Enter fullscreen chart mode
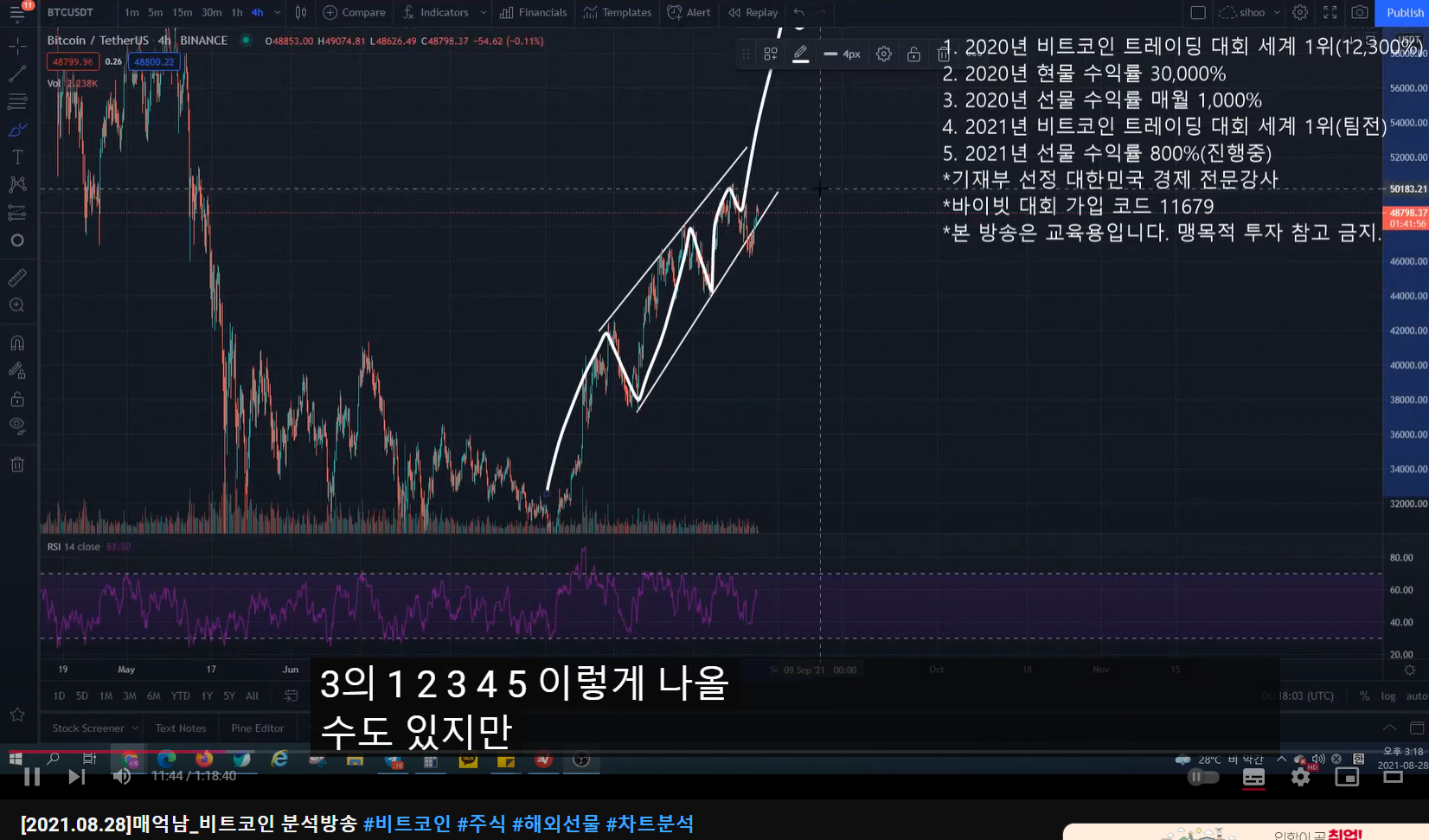This screenshot has width=1429, height=840. pos(1330,12)
